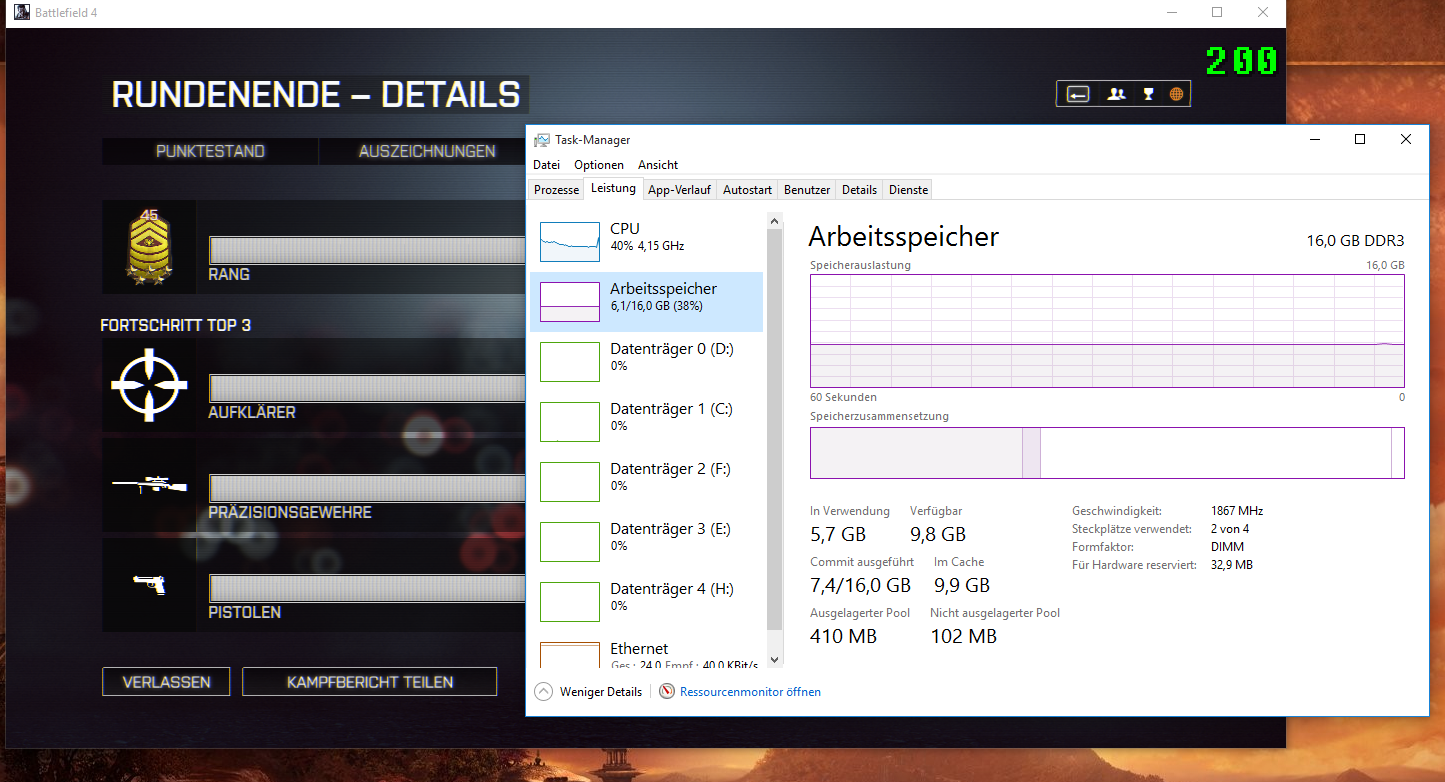
Task: Click the back arrow icon in Battlefield 4
Action: point(1077,94)
